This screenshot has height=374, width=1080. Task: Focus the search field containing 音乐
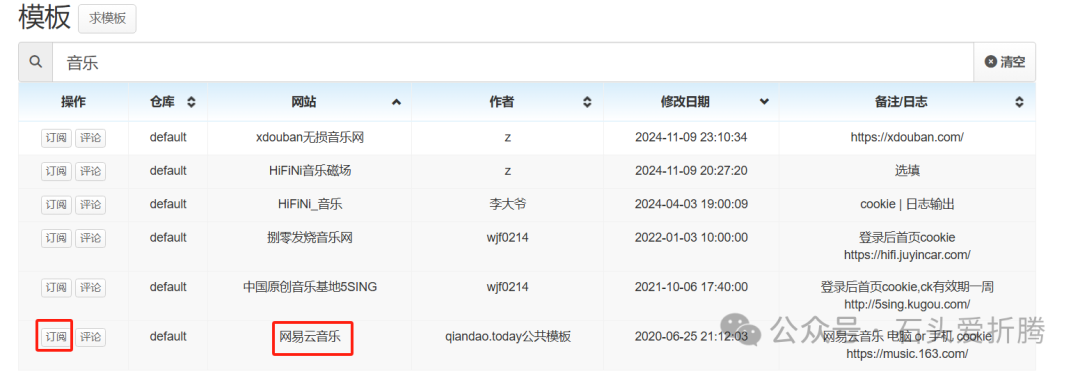tap(513, 62)
